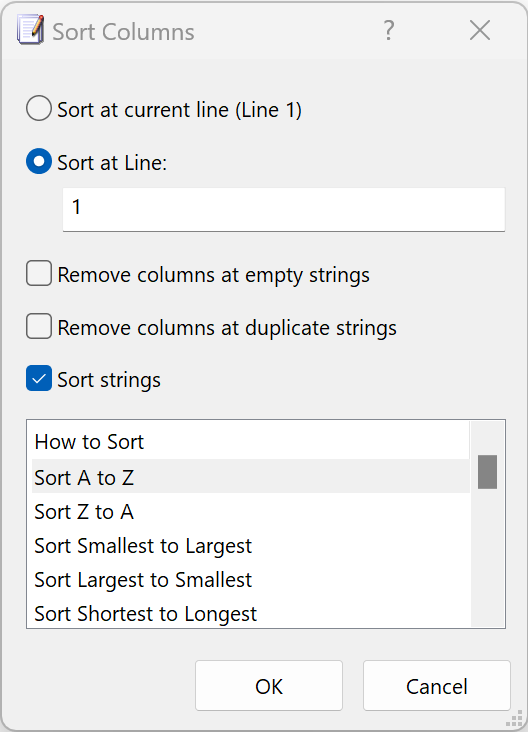Click the resize grip at dialog corner
This screenshot has width=528, height=732.
pos(514,718)
